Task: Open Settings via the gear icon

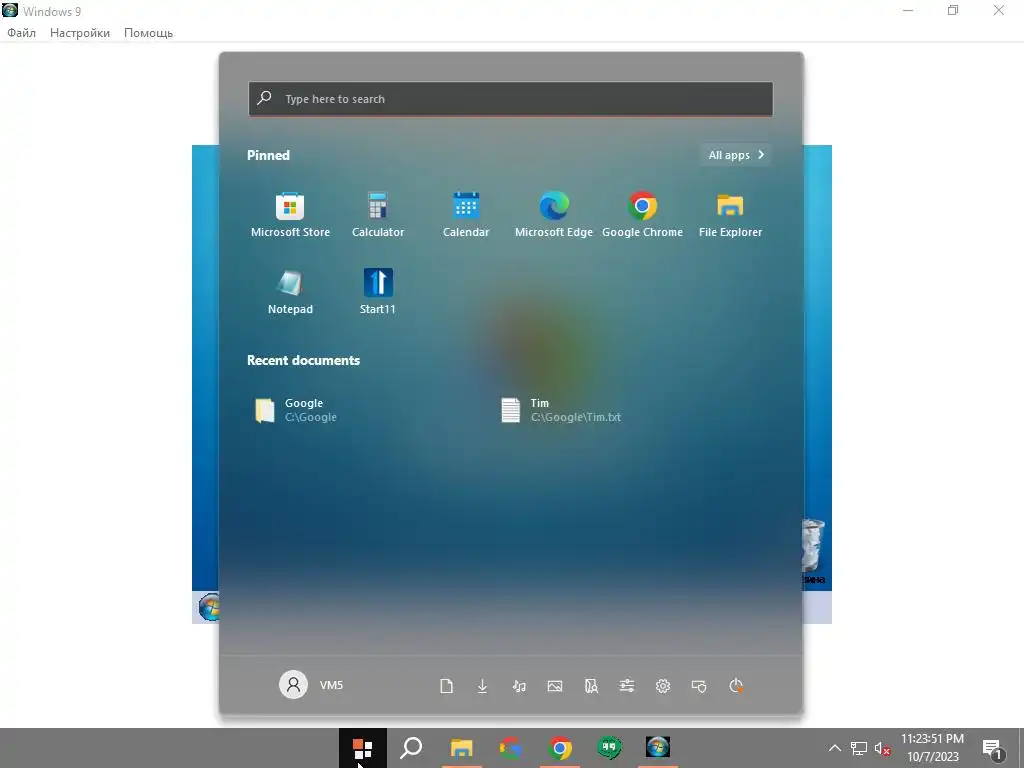Action: 663,686
